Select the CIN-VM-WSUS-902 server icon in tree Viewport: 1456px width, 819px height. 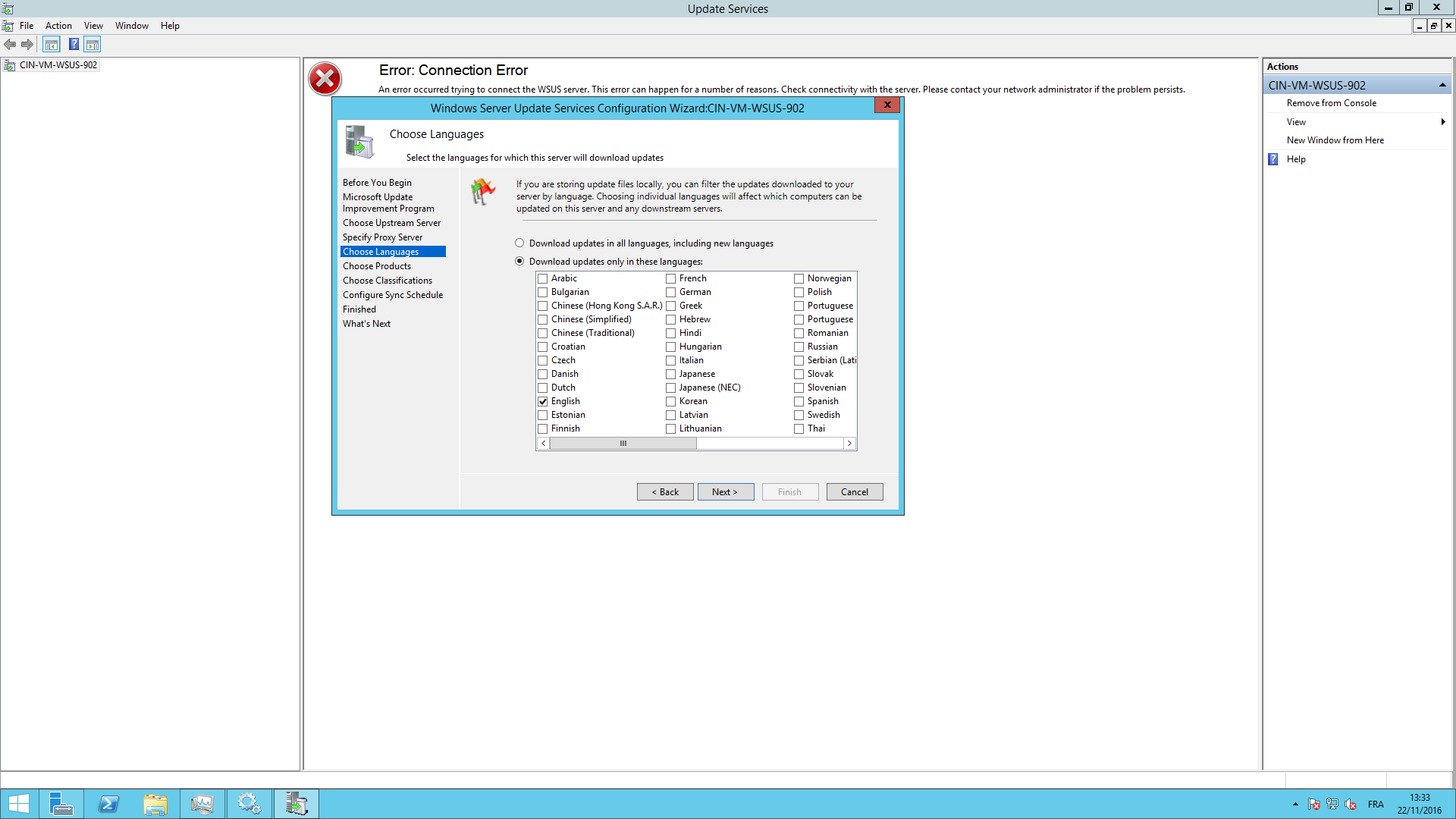click(10, 65)
